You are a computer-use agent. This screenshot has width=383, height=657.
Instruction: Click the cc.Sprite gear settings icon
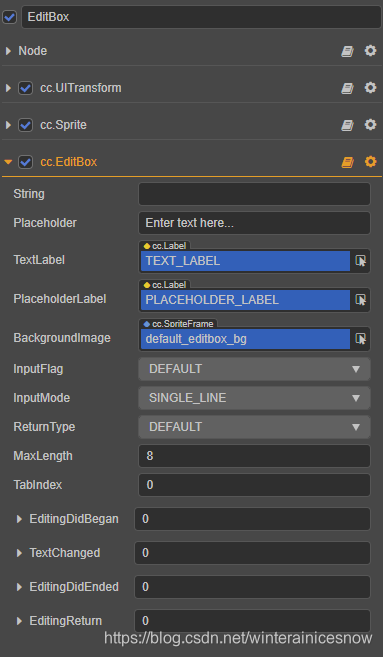(370, 124)
